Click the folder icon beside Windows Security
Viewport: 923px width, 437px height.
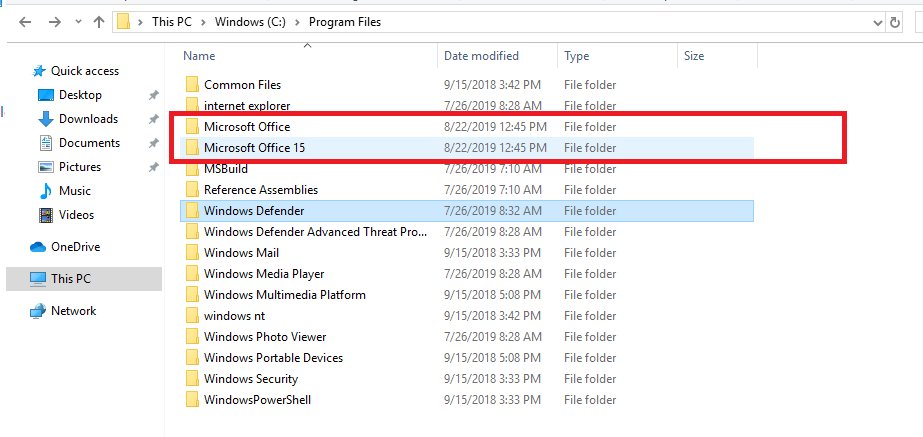(192, 379)
